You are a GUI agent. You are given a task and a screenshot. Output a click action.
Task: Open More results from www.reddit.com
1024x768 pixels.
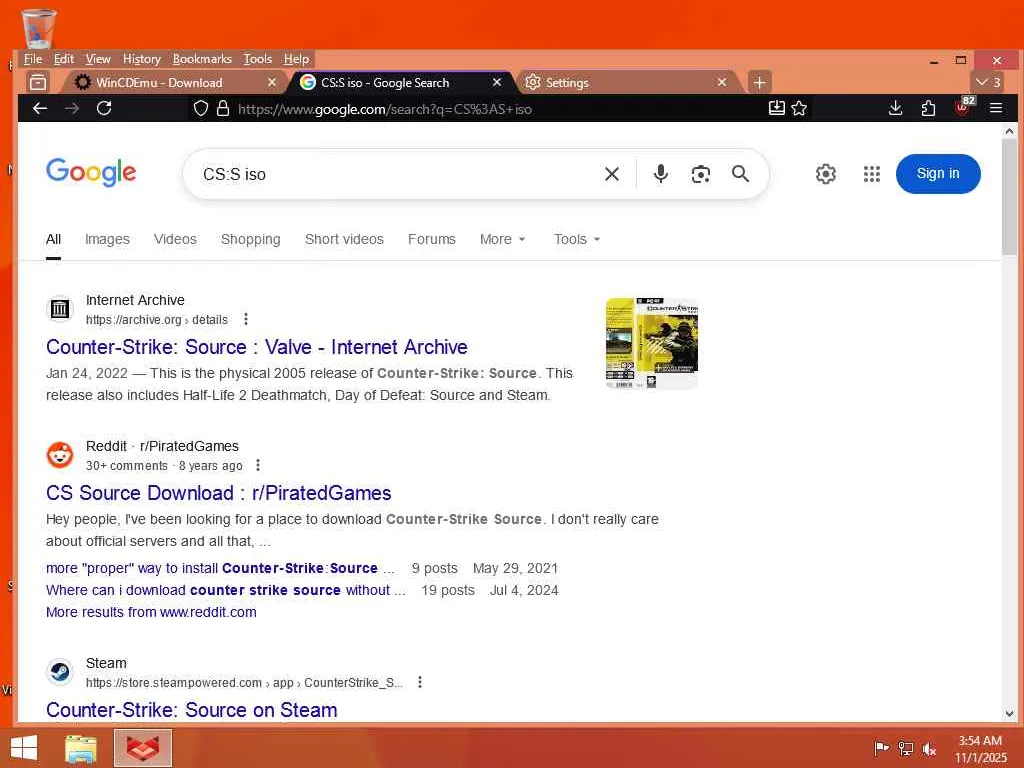151,613
